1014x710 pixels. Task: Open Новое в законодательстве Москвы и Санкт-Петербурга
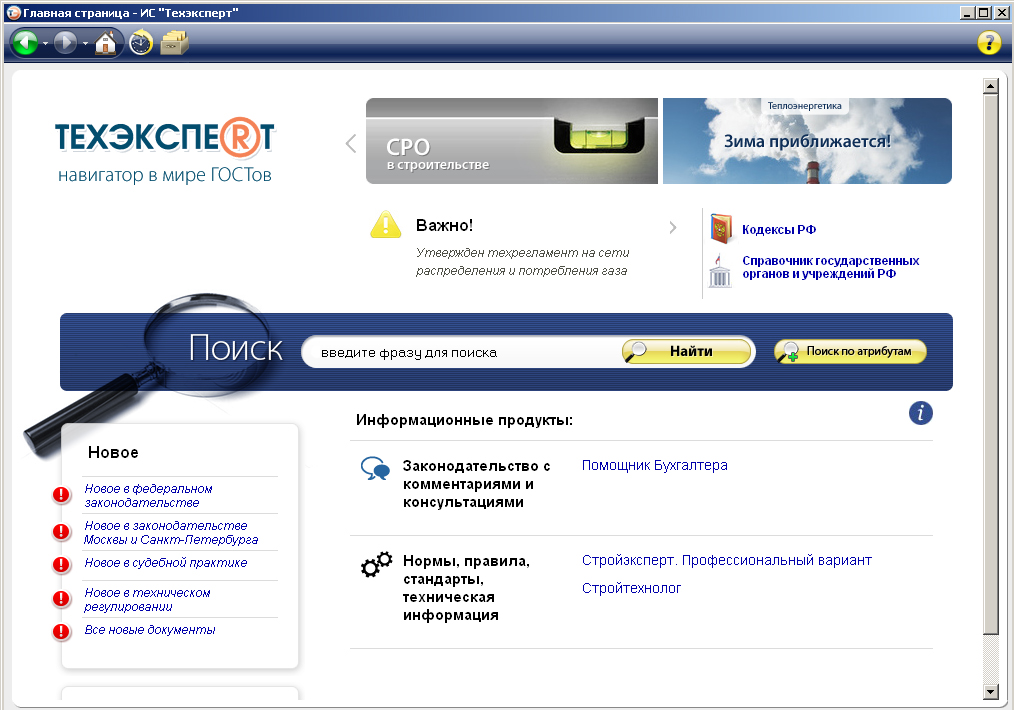(x=171, y=533)
